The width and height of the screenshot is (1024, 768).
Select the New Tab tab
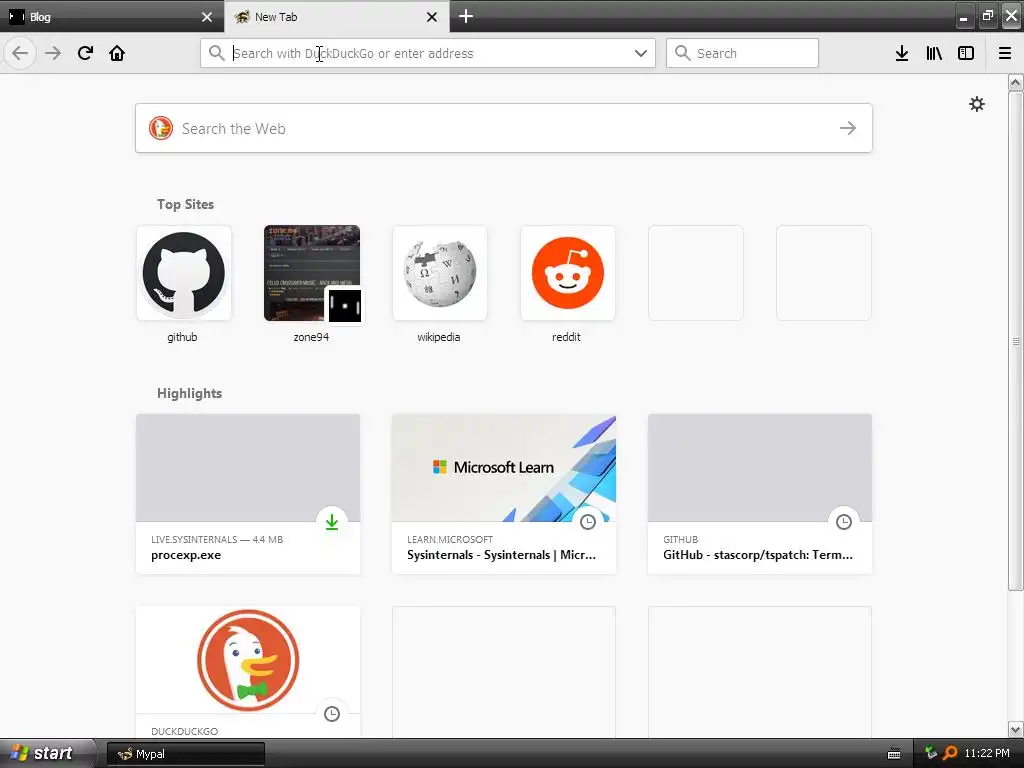click(337, 16)
